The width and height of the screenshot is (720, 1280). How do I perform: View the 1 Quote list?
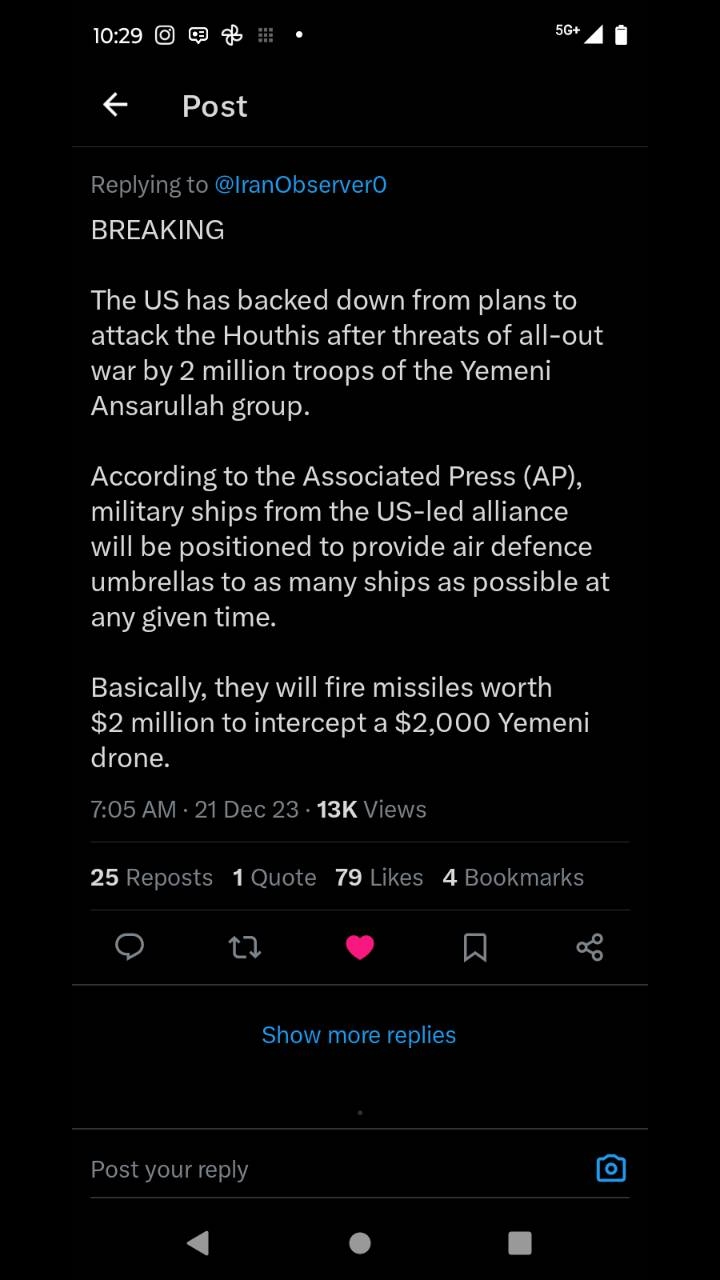[x=274, y=877]
